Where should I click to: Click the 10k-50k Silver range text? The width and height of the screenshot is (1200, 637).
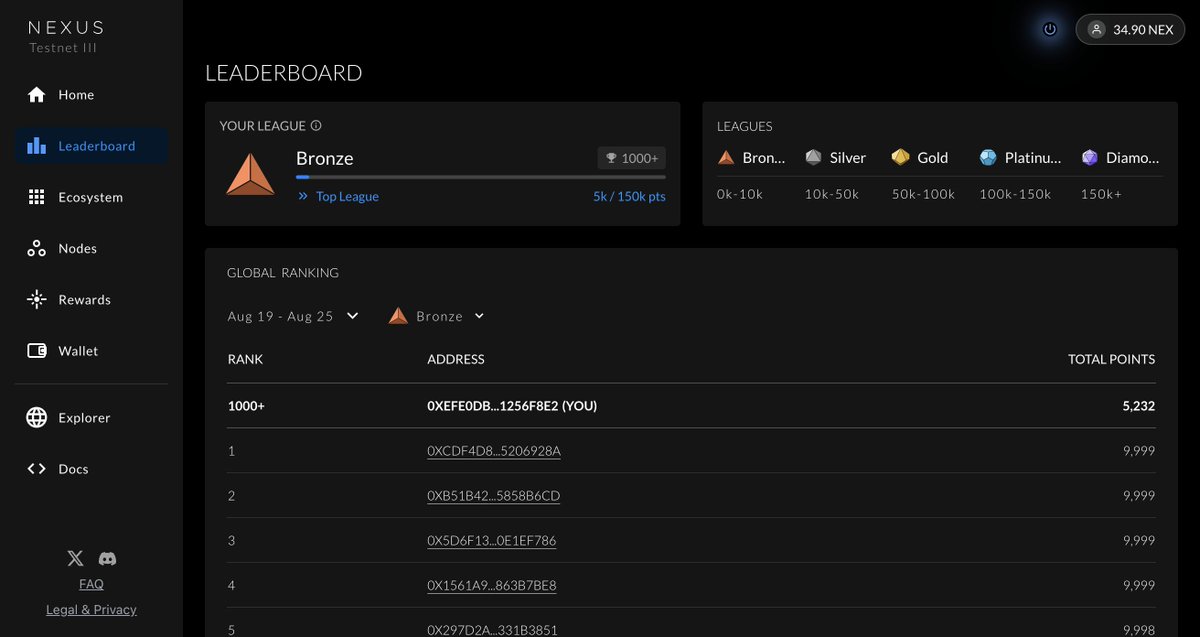point(832,194)
